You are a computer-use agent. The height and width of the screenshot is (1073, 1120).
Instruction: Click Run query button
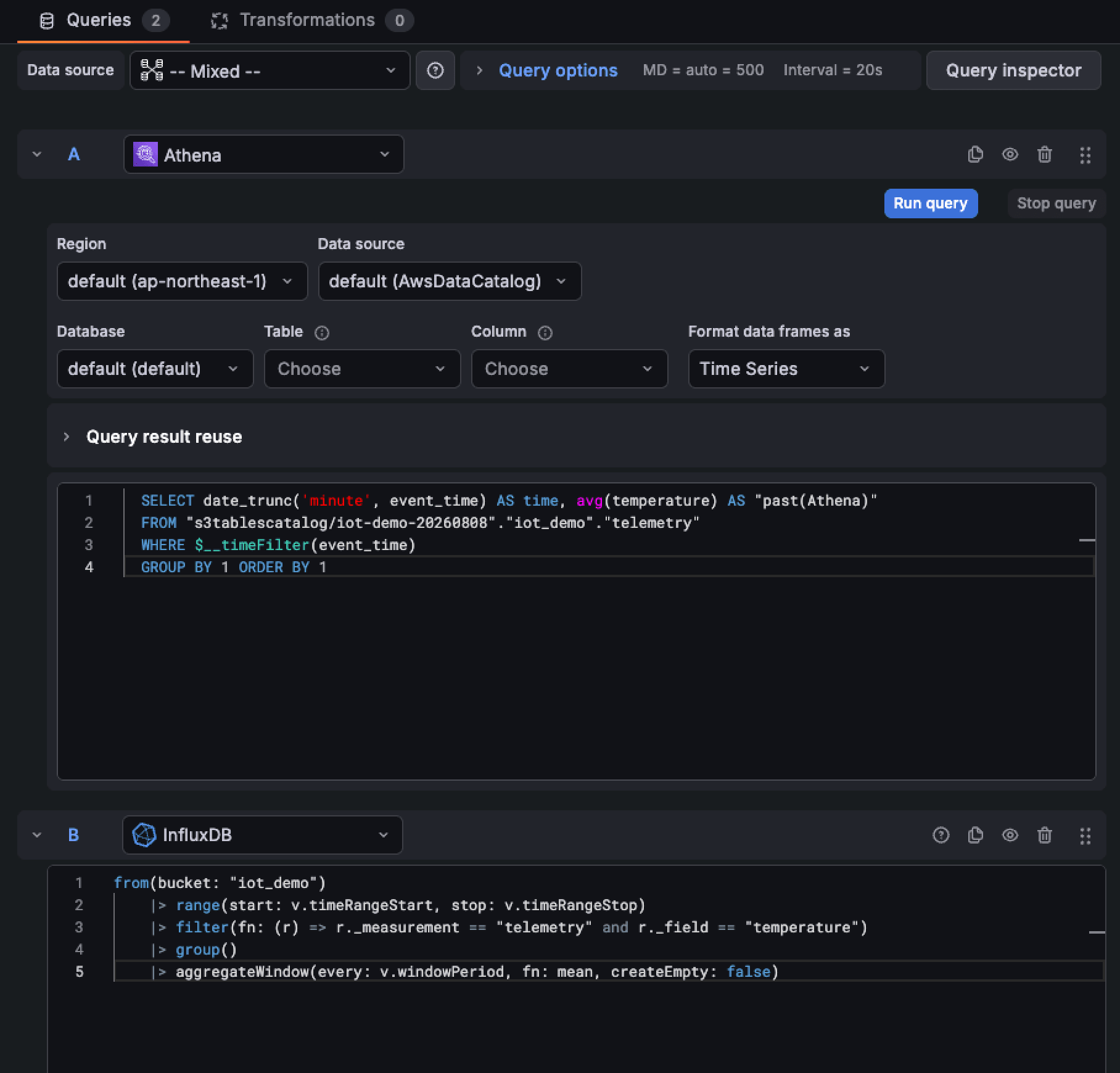pos(931,203)
